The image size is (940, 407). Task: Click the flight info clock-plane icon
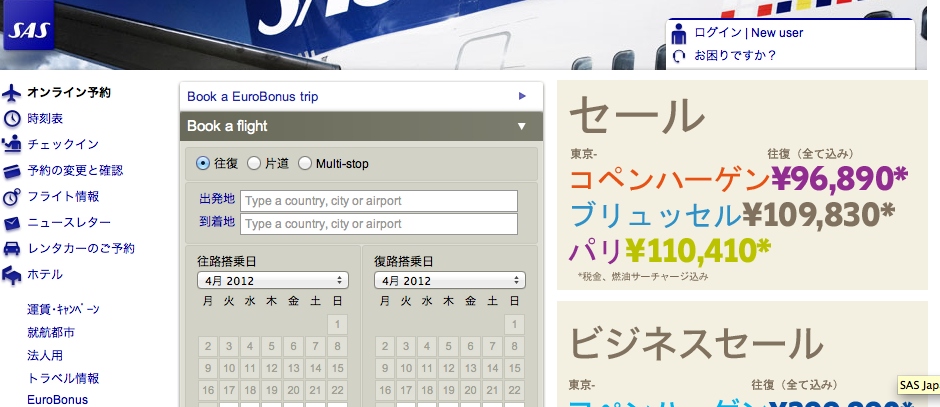click(11, 197)
